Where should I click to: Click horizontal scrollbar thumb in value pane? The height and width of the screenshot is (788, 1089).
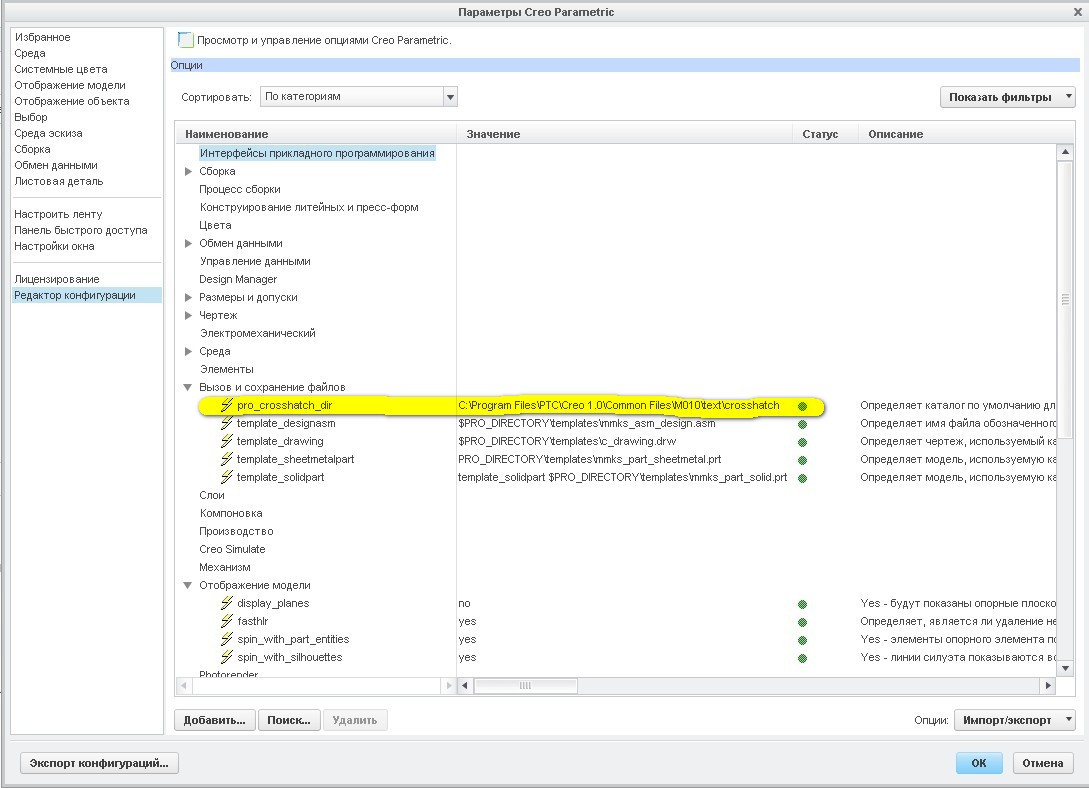pos(525,685)
